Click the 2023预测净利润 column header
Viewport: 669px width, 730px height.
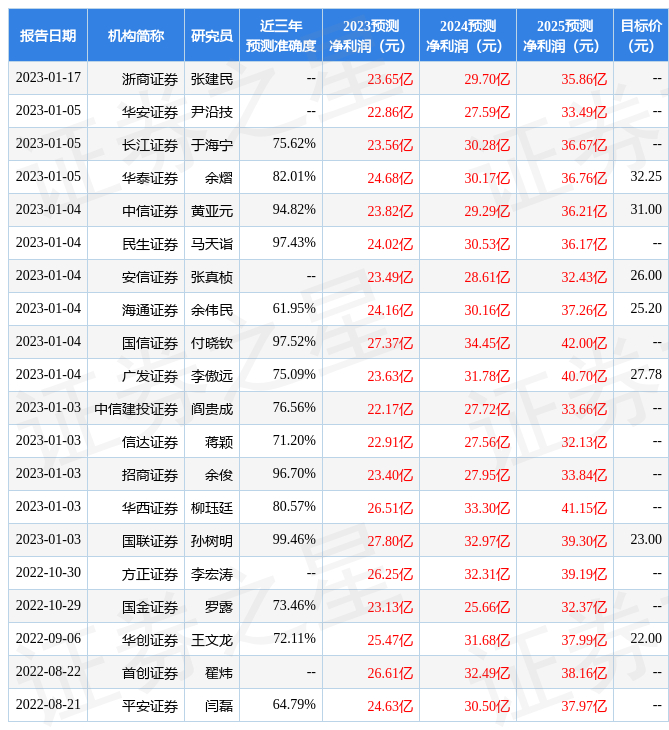pos(371,35)
